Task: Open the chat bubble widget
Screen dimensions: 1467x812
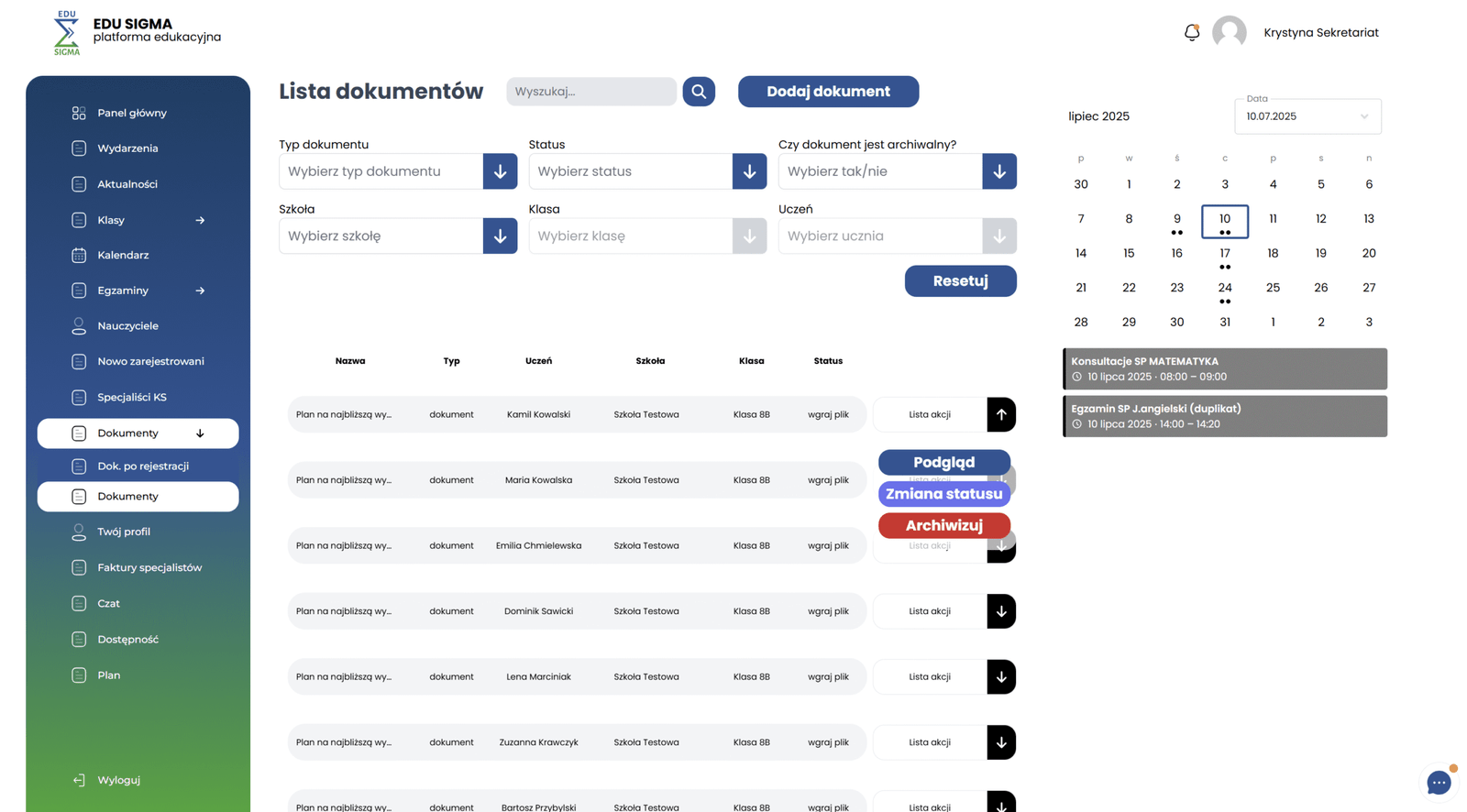Action: tap(1438, 783)
